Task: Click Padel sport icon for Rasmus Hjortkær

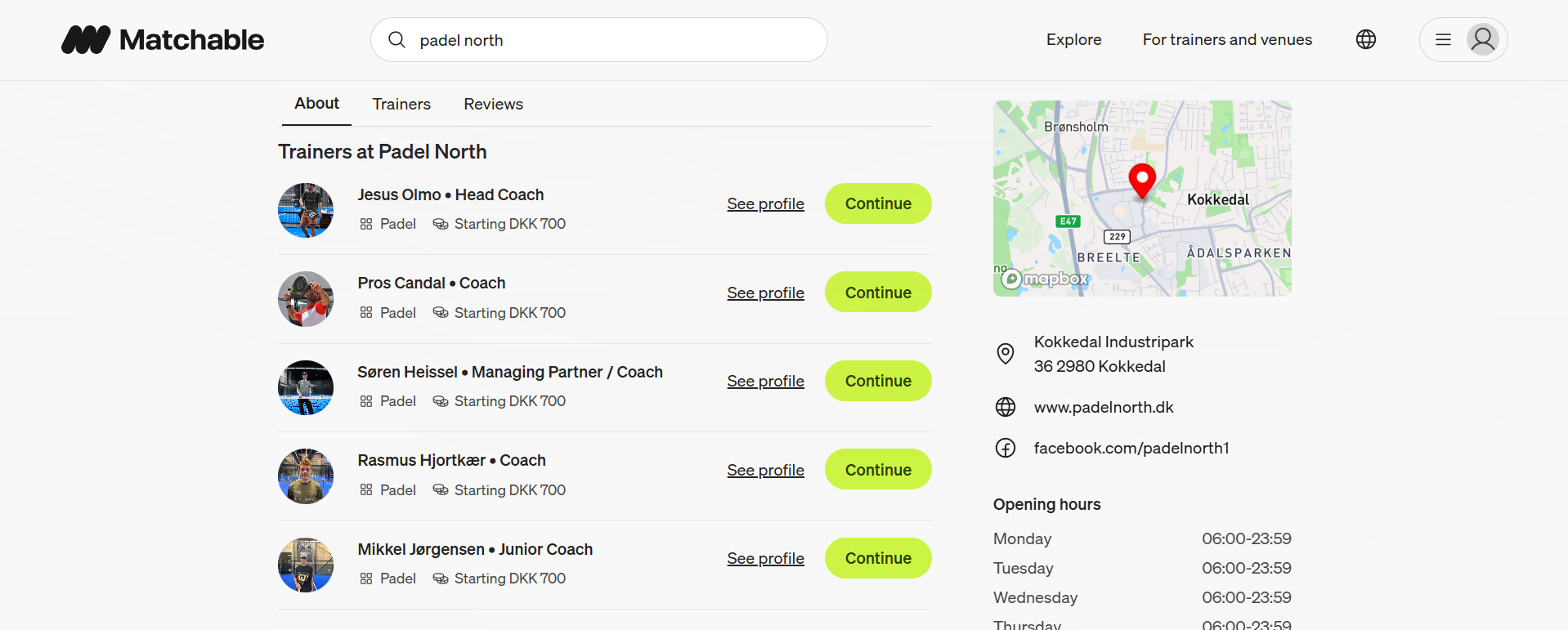Action: point(366,489)
